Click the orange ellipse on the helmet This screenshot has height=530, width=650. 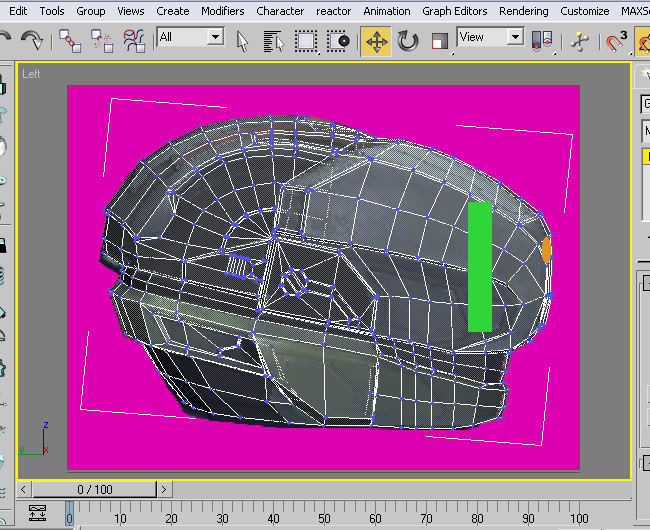[x=546, y=250]
